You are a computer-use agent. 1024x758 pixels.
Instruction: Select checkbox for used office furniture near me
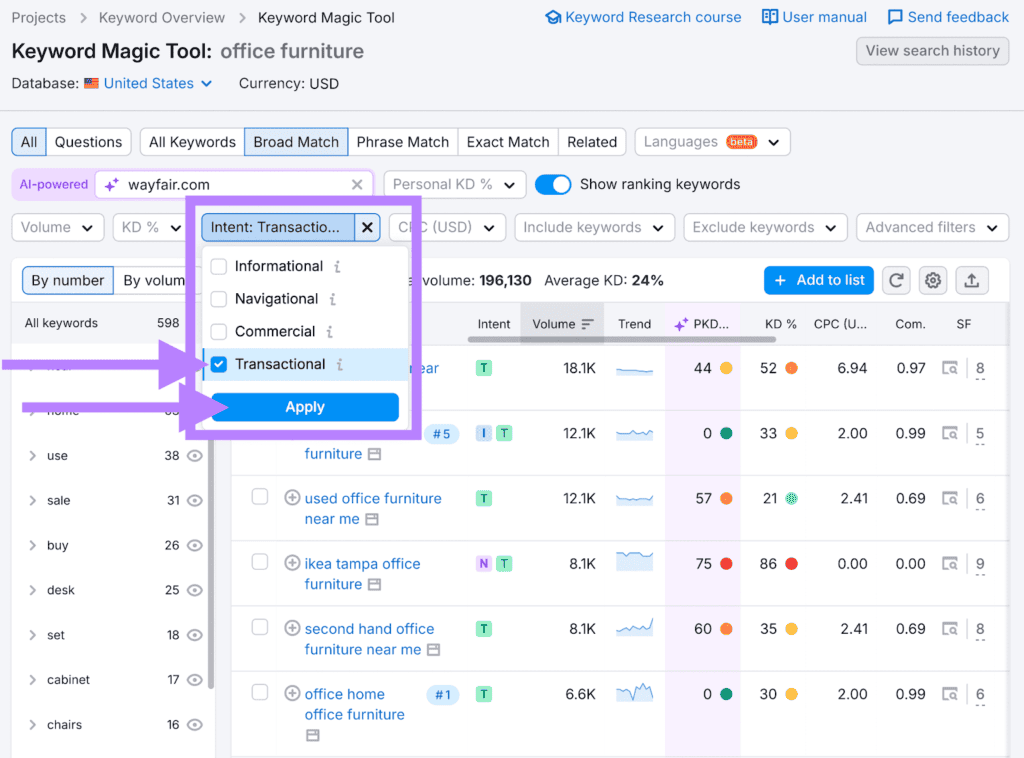(x=260, y=497)
